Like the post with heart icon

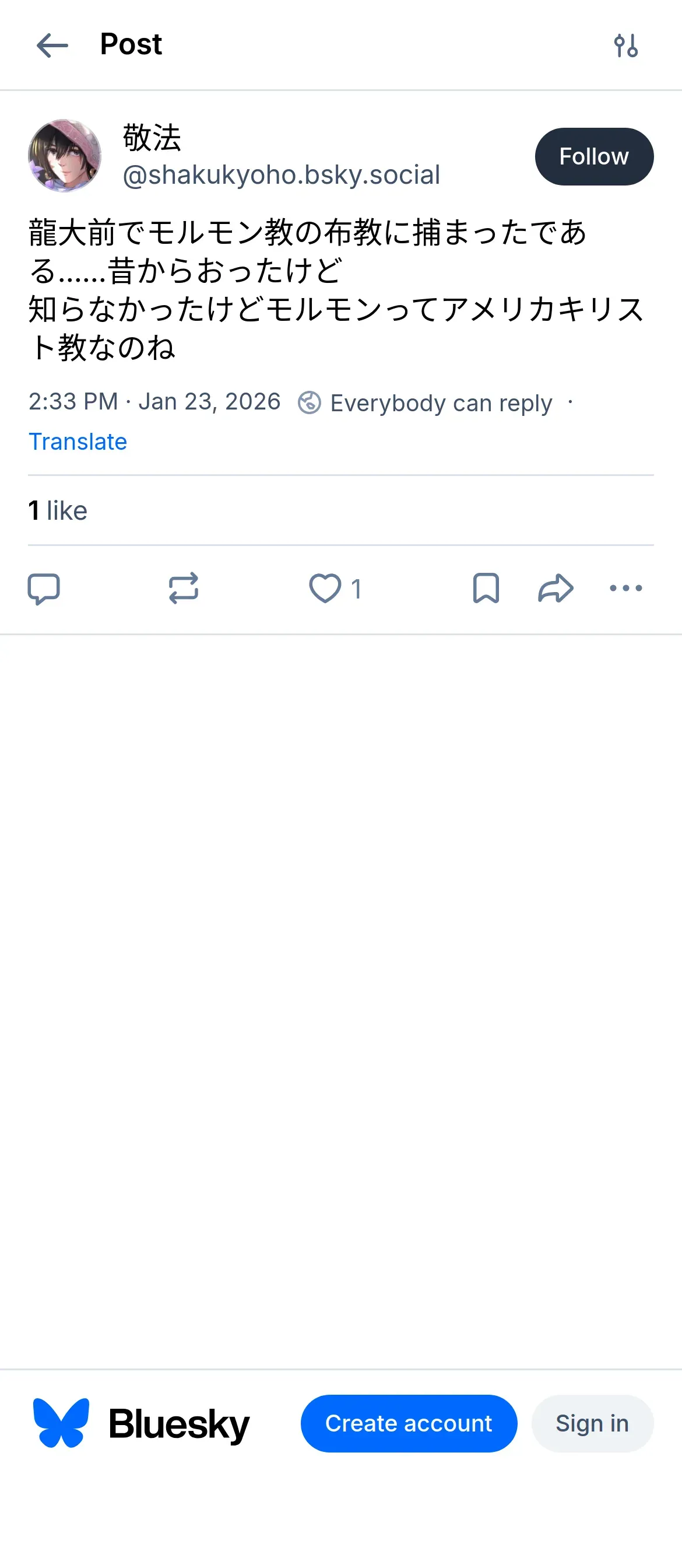(x=325, y=589)
